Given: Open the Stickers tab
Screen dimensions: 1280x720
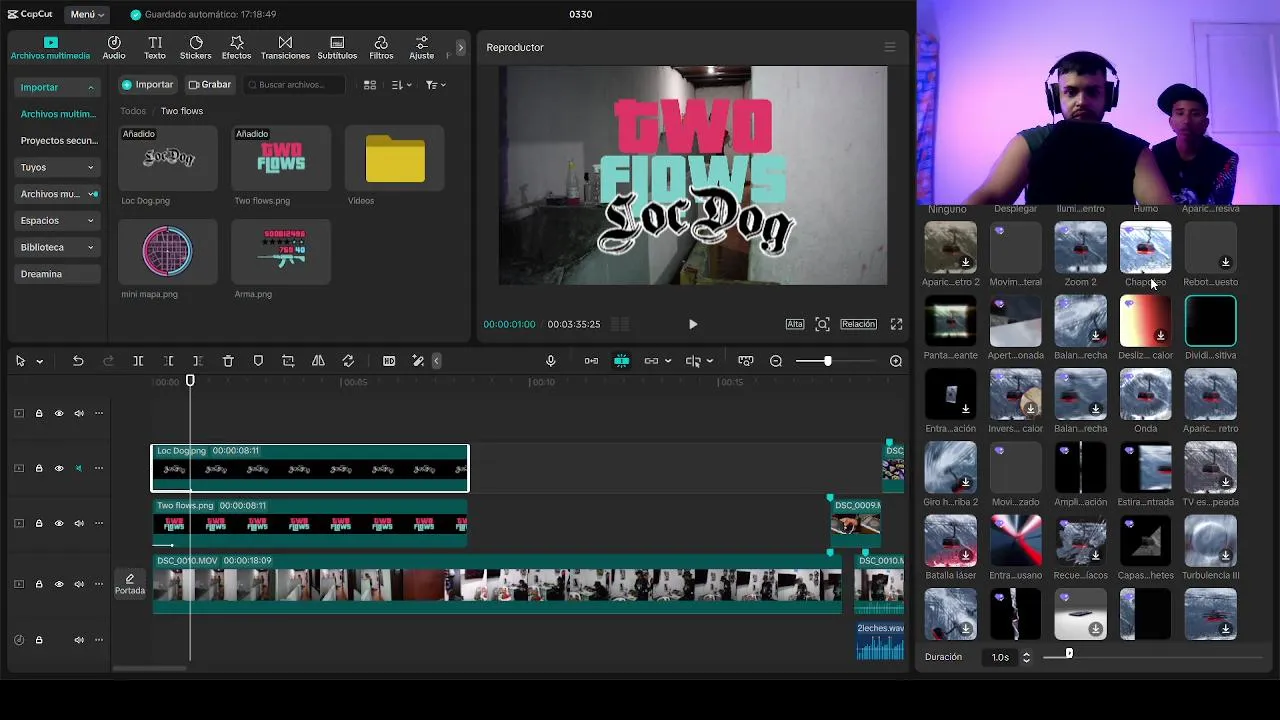Looking at the screenshot, I should pos(195,47).
